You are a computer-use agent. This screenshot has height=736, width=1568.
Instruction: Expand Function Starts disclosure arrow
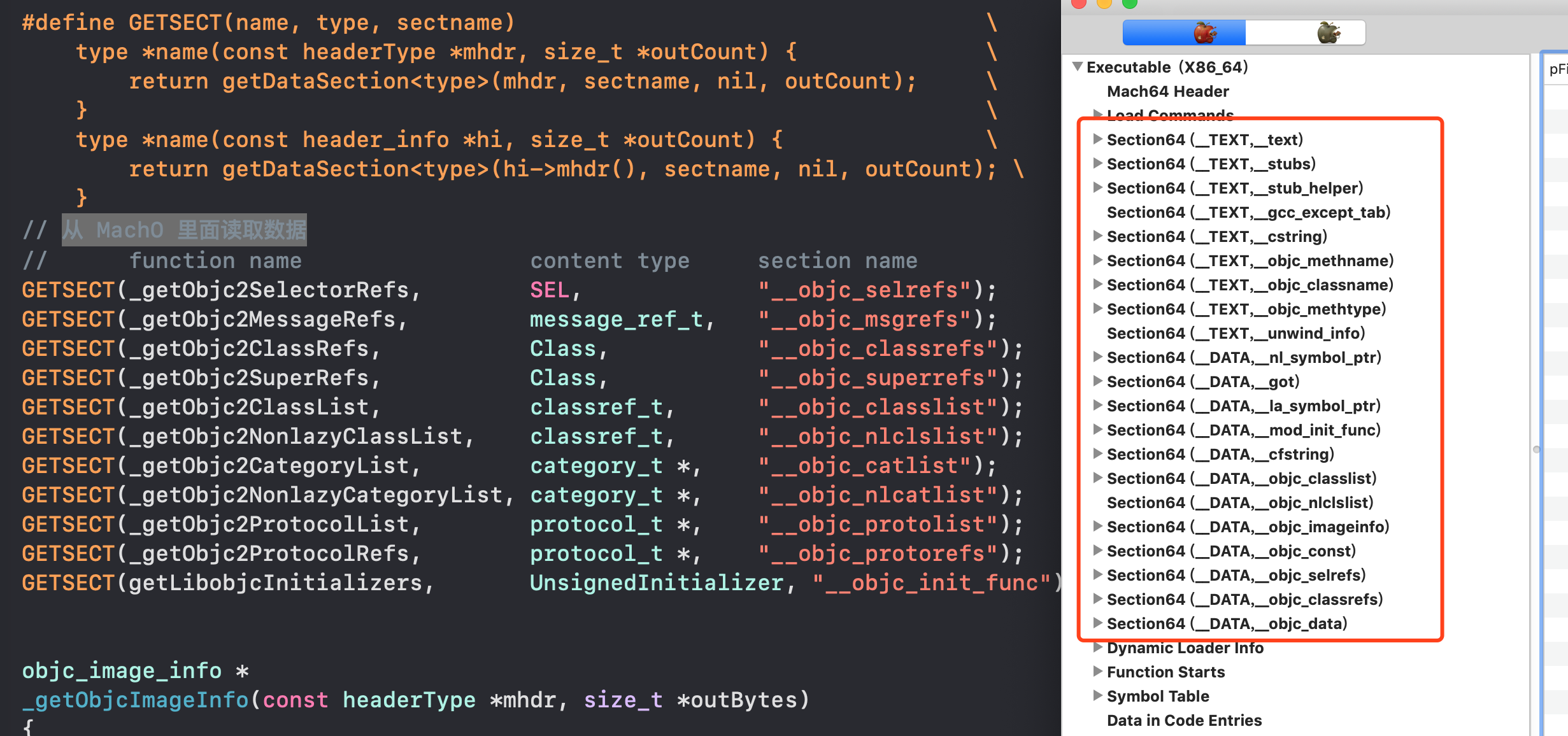coord(1097,671)
